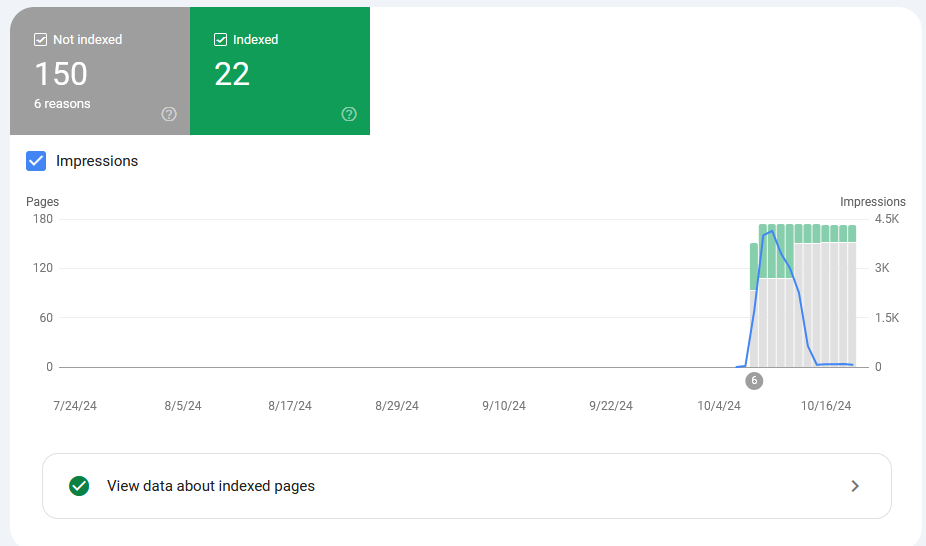Open help icon on Not indexed card
Image resolution: width=926 pixels, height=546 pixels.
pyautogui.click(x=169, y=114)
